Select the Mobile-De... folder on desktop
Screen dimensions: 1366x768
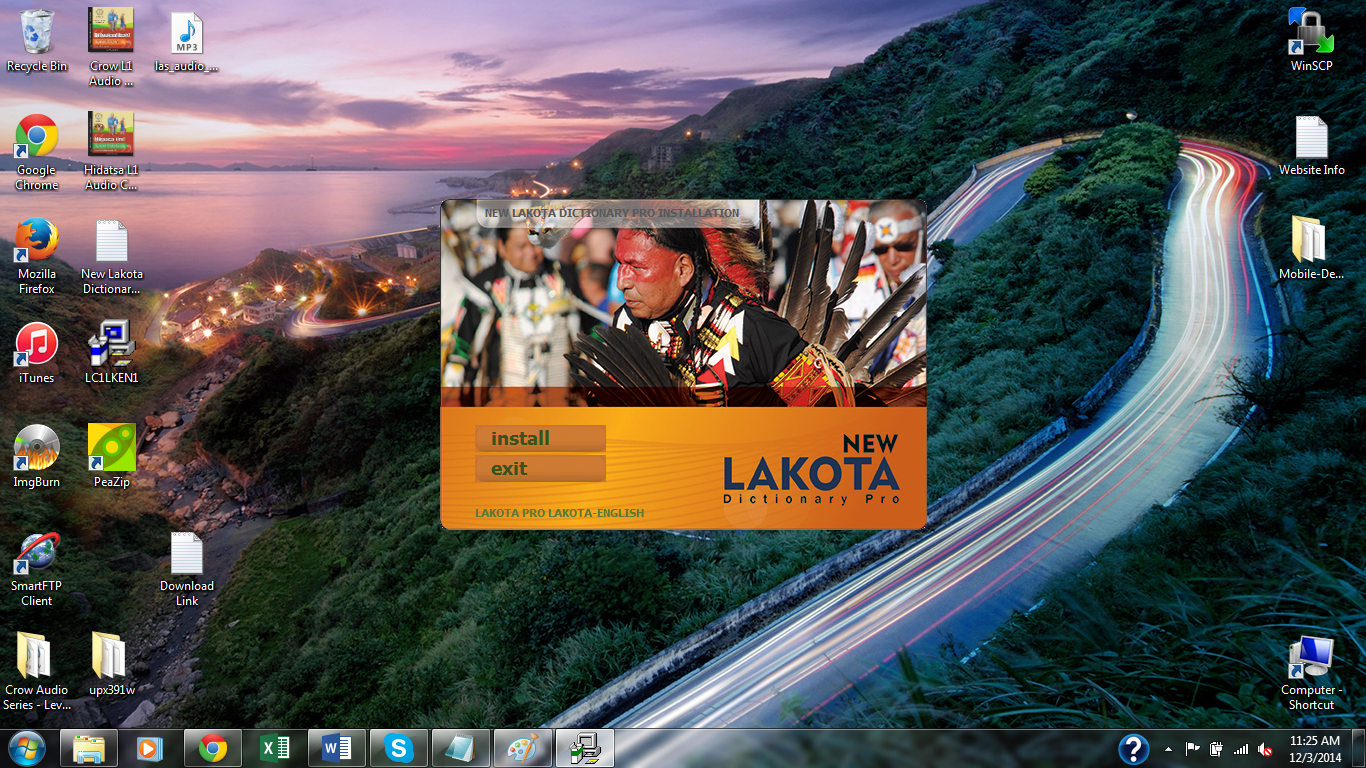[1312, 249]
